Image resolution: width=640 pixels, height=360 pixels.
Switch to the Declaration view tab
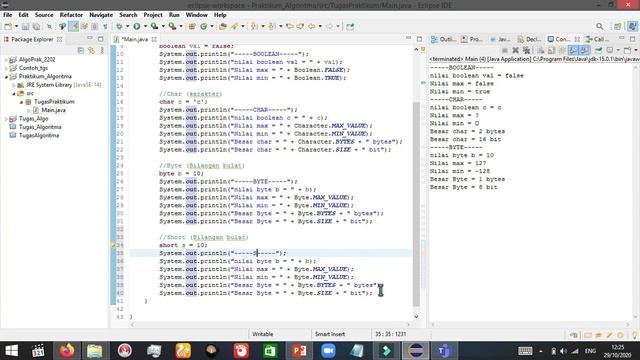pyautogui.click(x=529, y=39)
